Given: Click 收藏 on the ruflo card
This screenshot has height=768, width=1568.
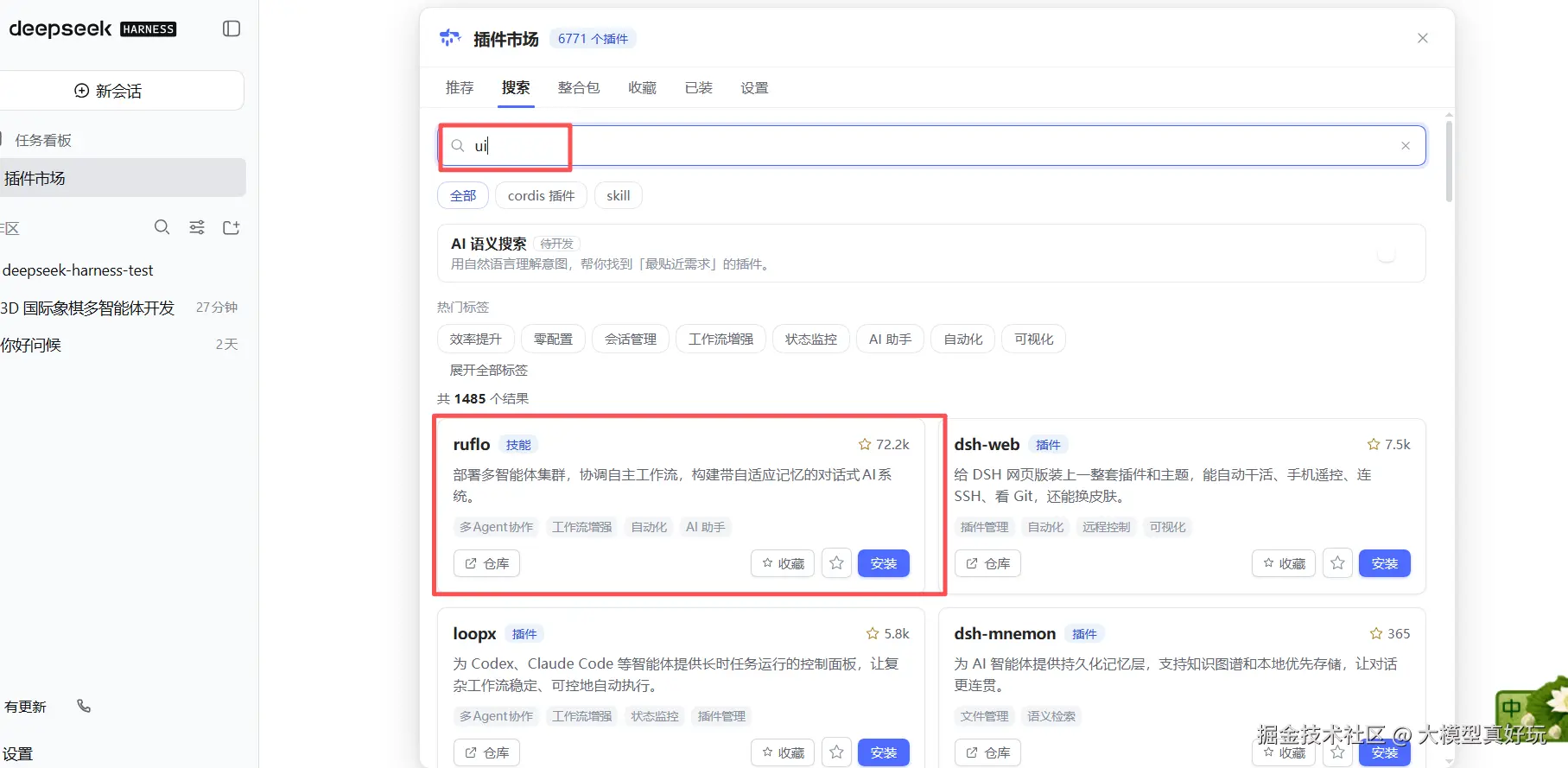Looking at the screenshot, I should [x=783, y=563].
